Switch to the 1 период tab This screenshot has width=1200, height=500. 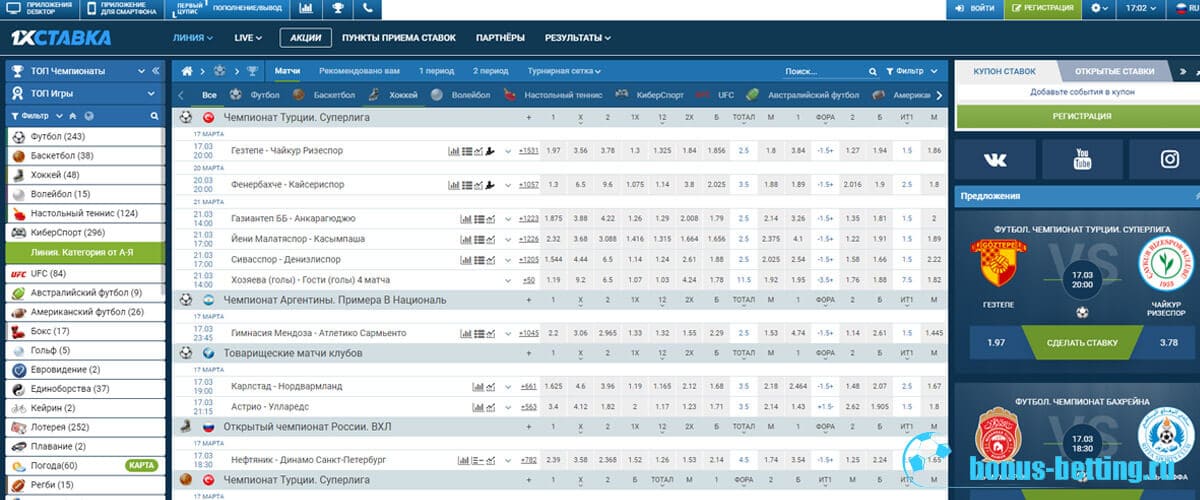436,72
